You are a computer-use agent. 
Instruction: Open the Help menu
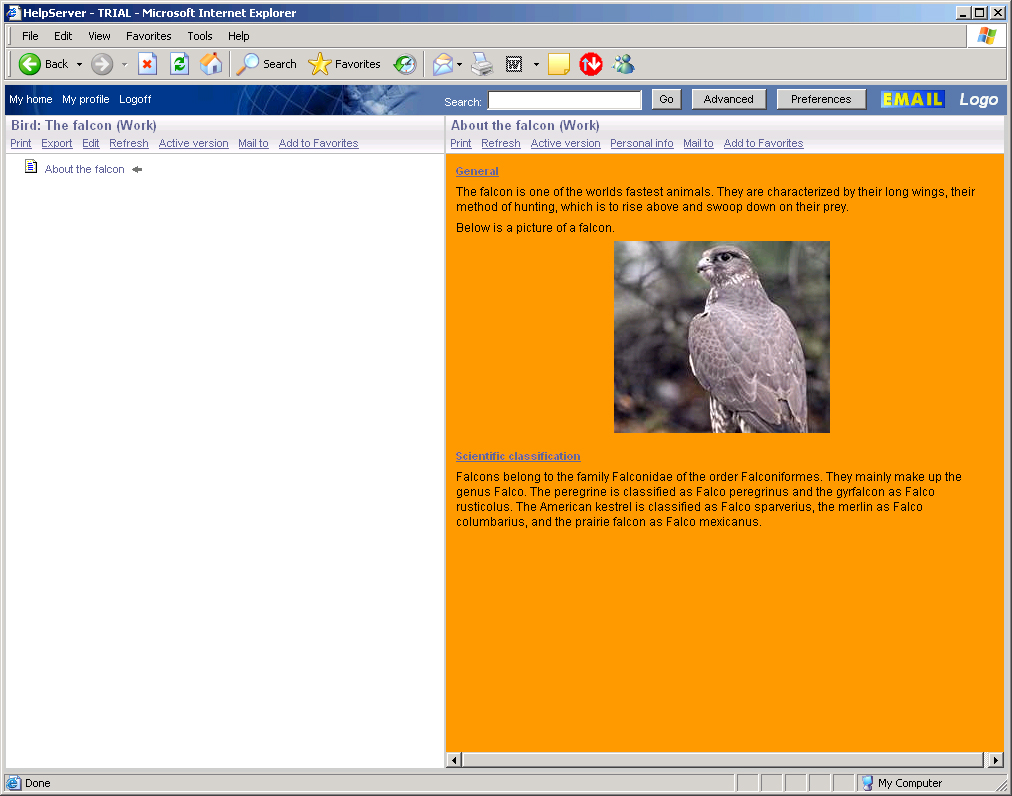(238, 36)
